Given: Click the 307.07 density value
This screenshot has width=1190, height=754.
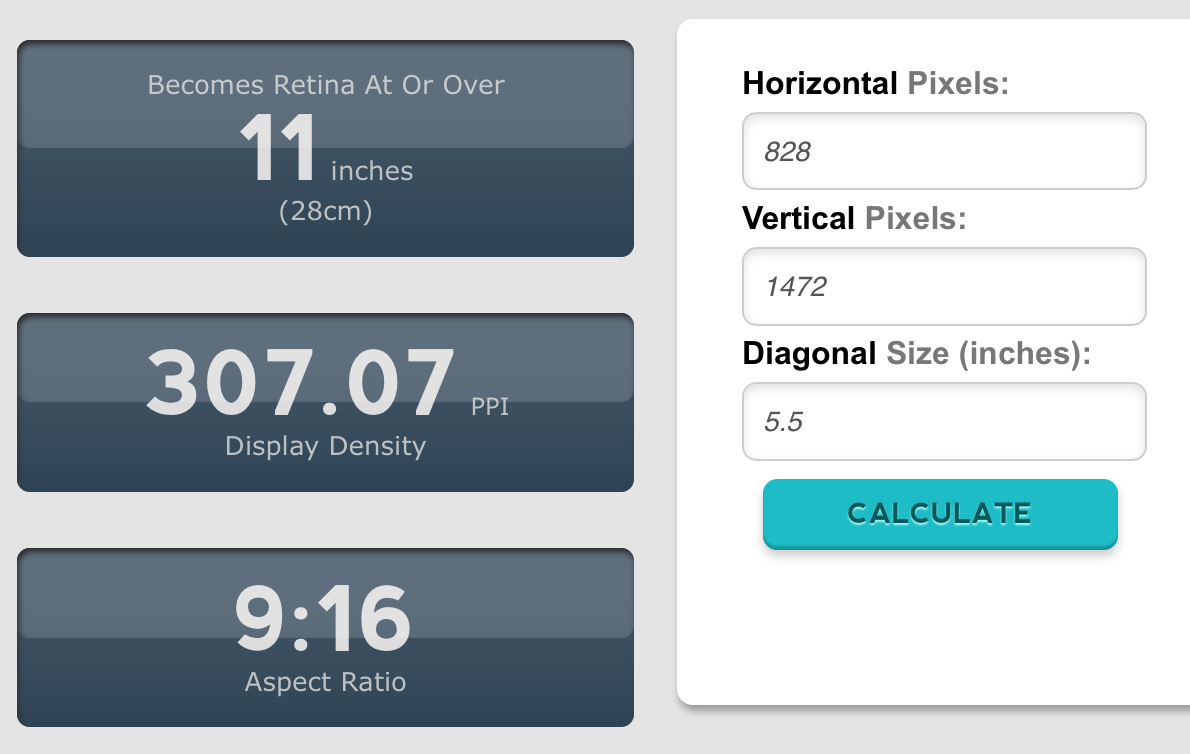Looking at the screenshot, I should point(301,382).
